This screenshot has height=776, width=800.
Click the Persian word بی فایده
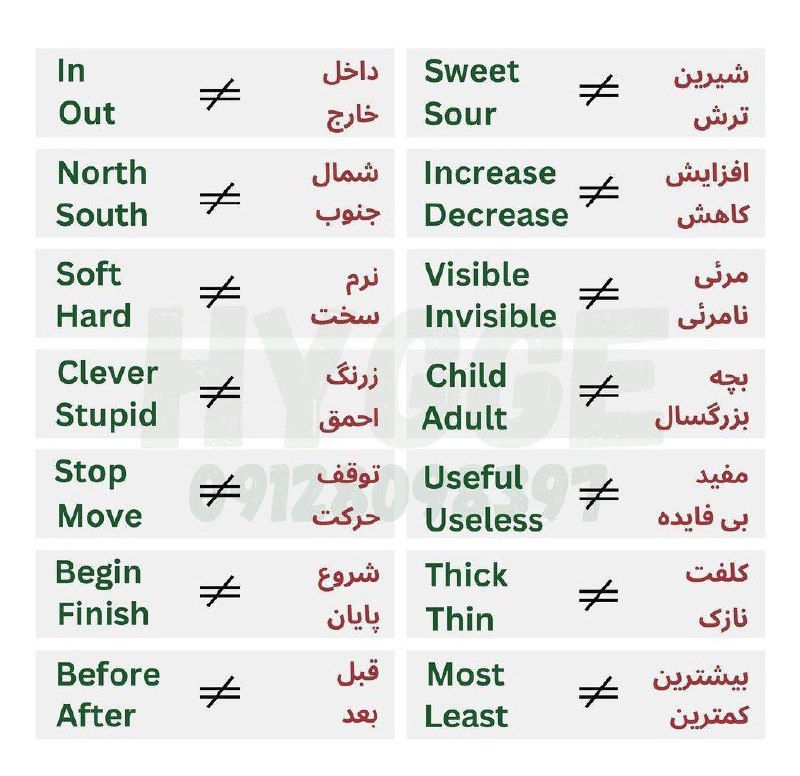pyautogui.click(x=703, y=518)
